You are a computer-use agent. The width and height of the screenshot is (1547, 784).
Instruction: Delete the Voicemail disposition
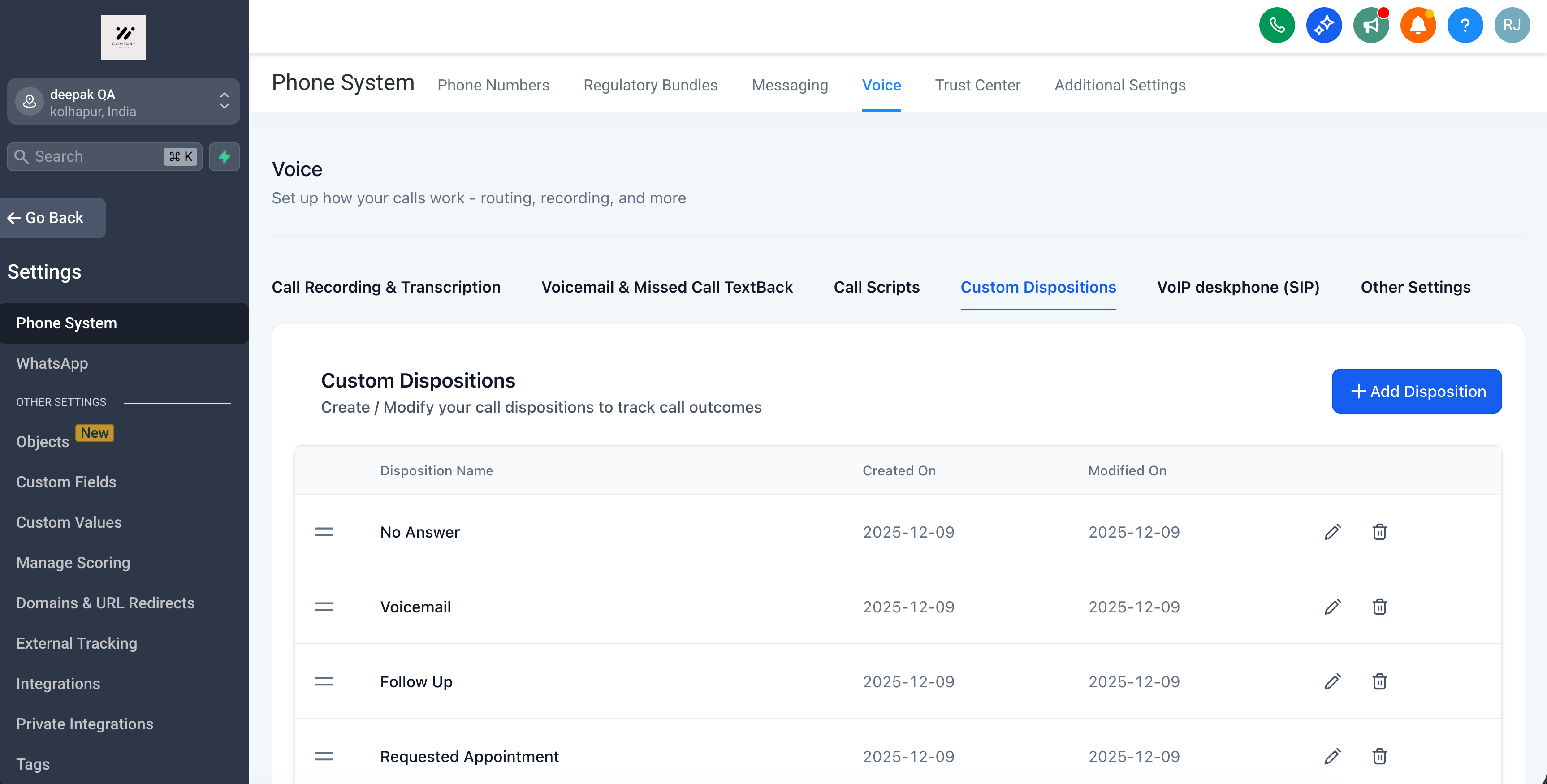(x=1379, y=607)
